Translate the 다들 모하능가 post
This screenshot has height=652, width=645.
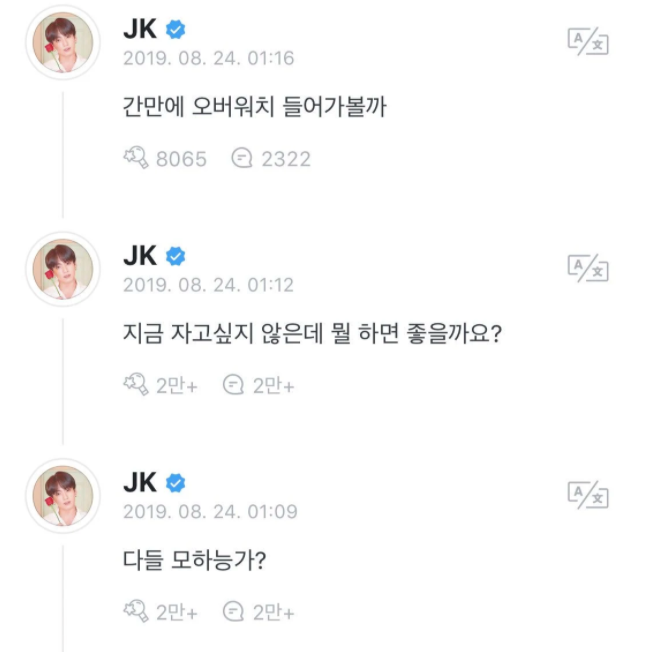pyautogui.click(x=588, y=492)
